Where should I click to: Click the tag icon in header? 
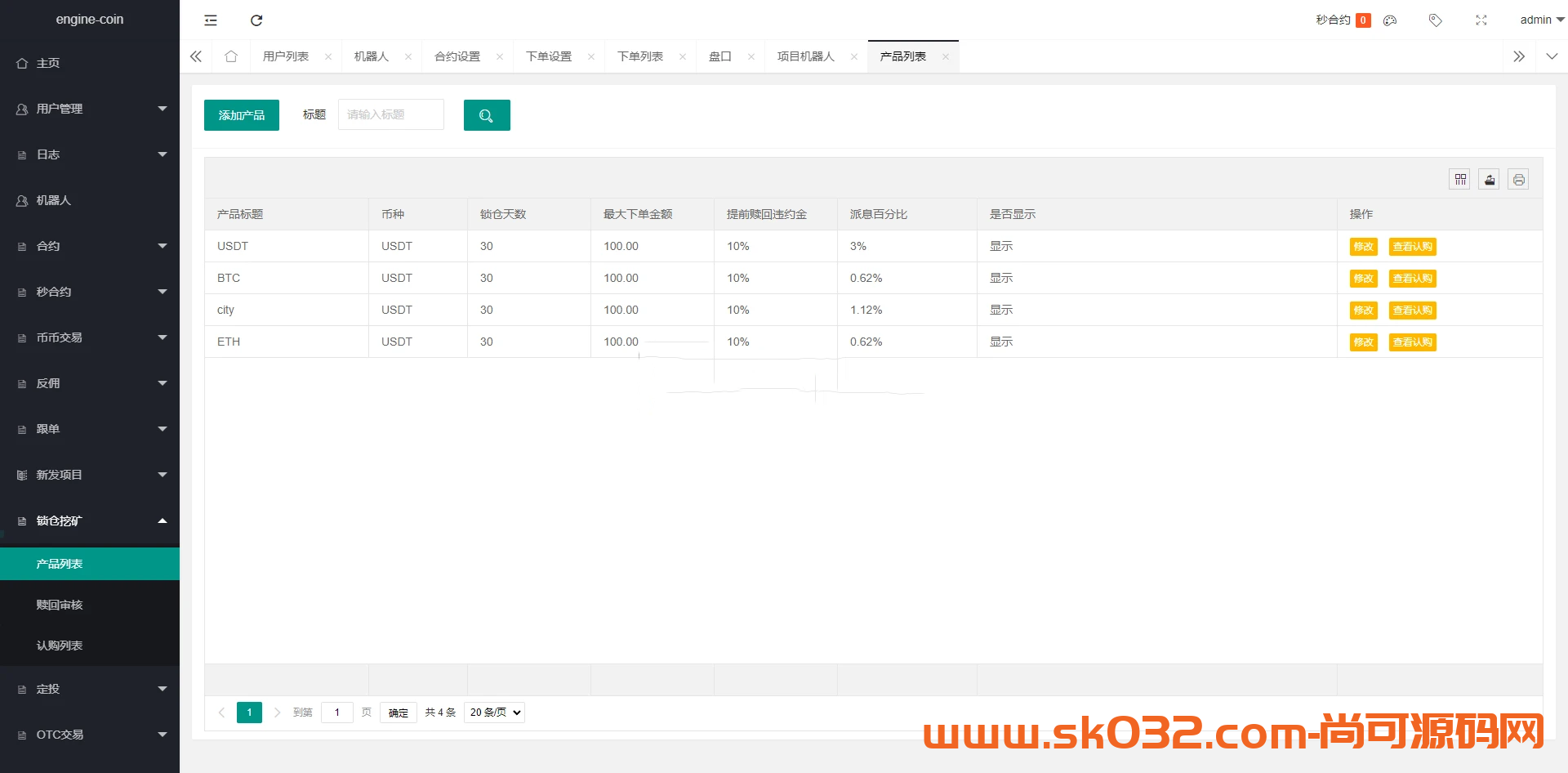pos(1436,20)
